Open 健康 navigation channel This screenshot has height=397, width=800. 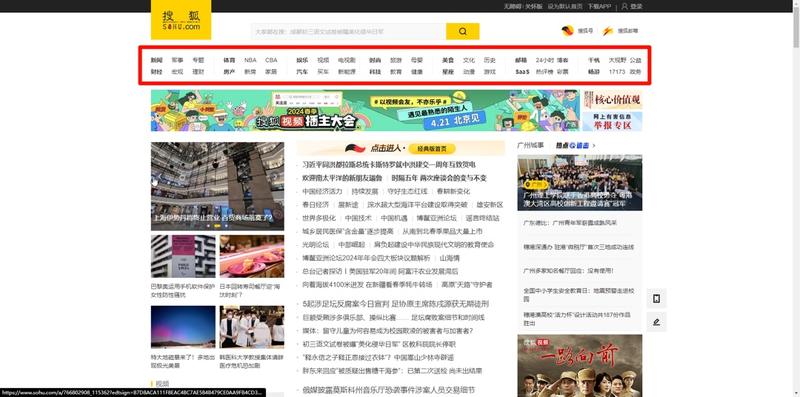pyautogui.click(x=417, y=72)
